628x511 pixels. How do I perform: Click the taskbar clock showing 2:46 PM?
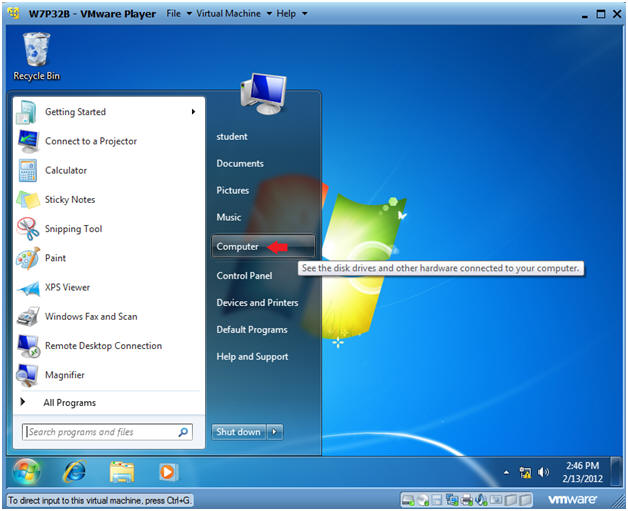click(582, 472)
